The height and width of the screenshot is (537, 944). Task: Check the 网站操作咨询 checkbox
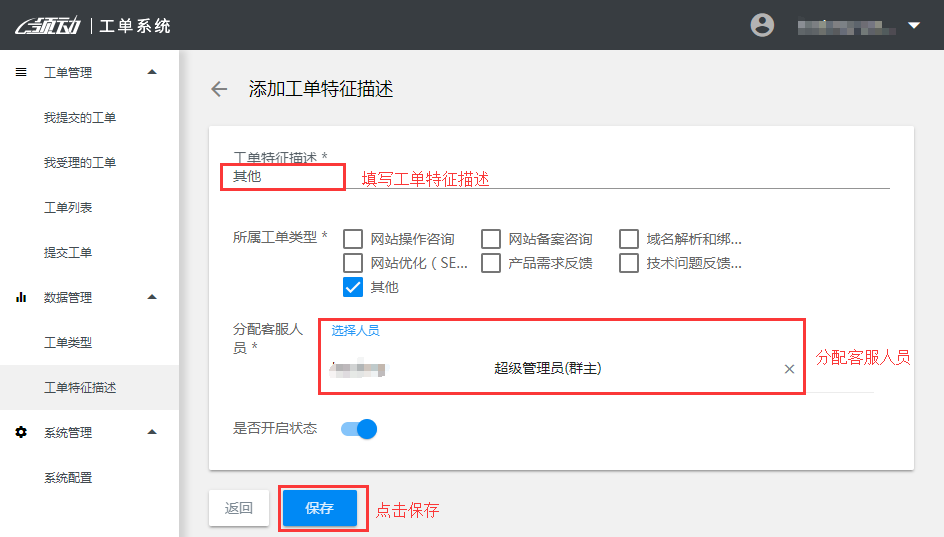353,239
